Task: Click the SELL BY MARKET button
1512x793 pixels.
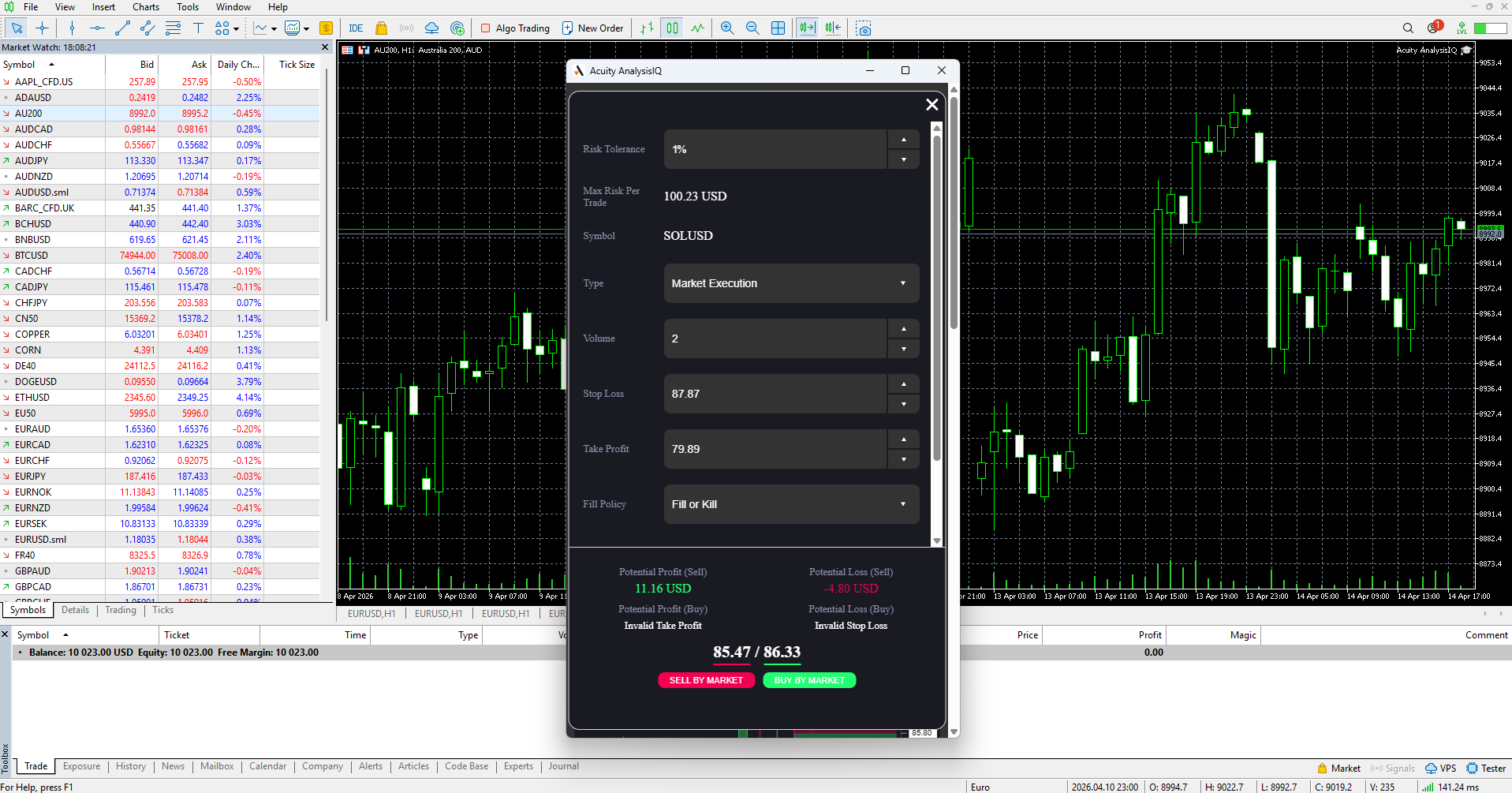Action: point(706,680)
